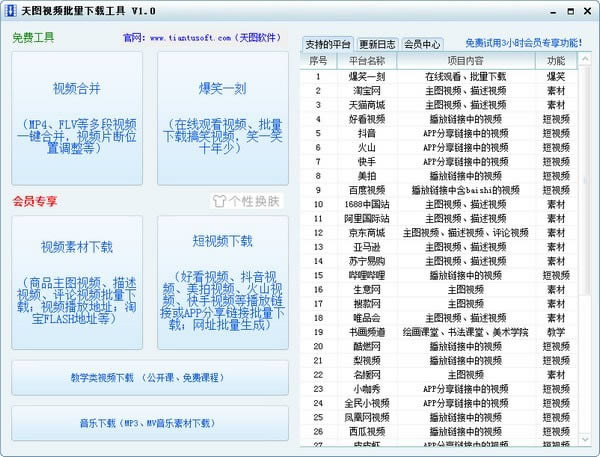Select the 好看视频 row
The width and height of the screenshot is (600, 457).
click(x=439, y=119)
